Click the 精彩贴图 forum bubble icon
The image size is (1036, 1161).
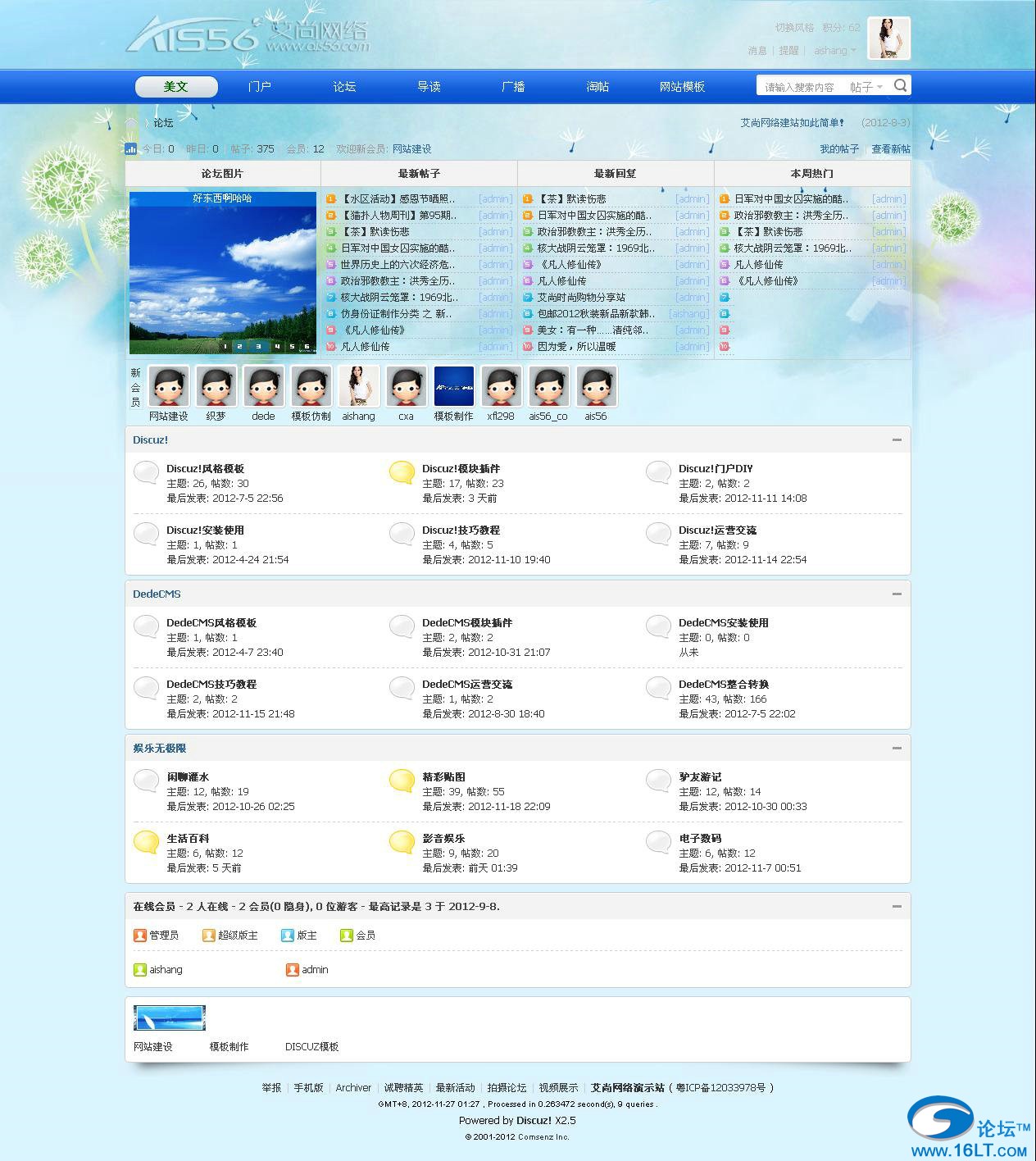click(x=402, y=781)
